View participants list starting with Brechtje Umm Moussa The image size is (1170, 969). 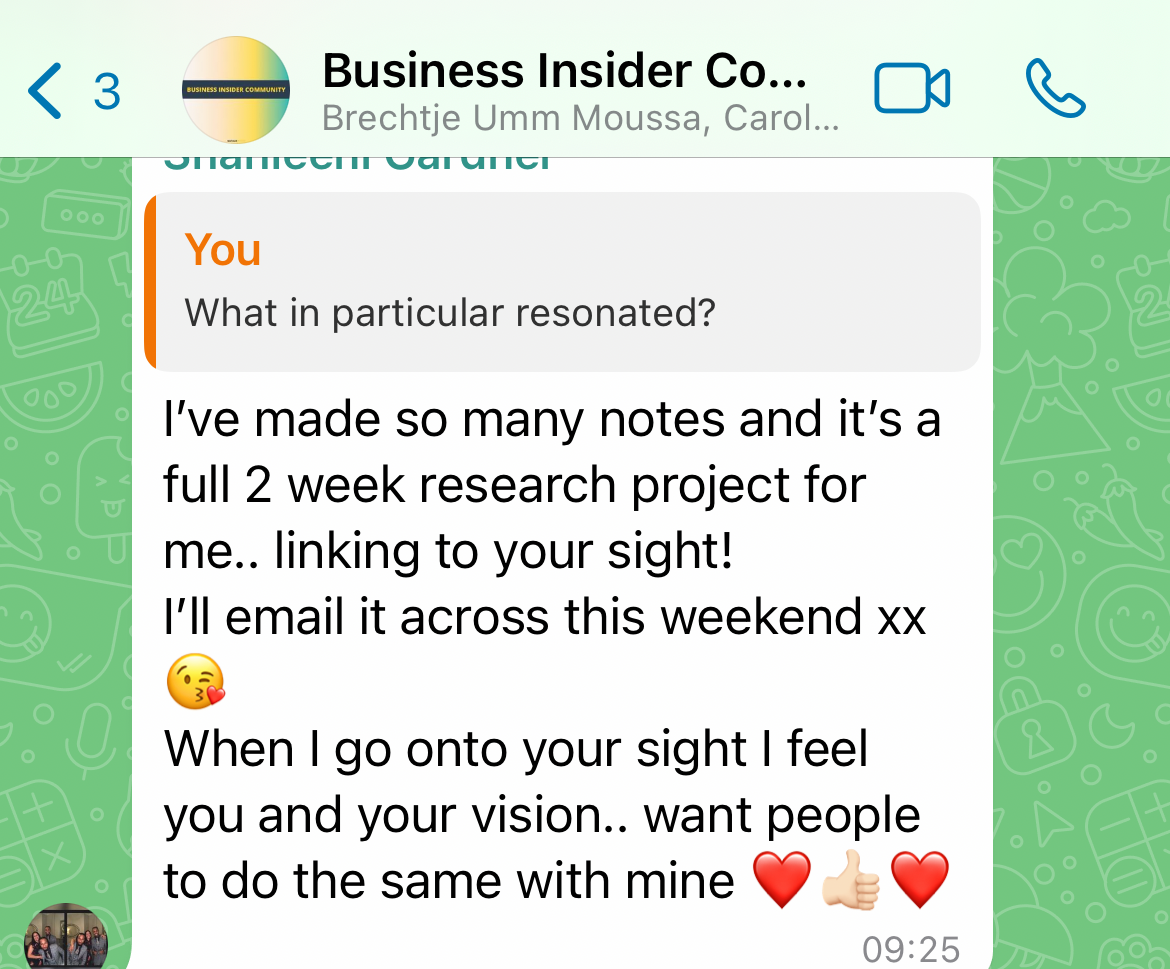(581, 118)
